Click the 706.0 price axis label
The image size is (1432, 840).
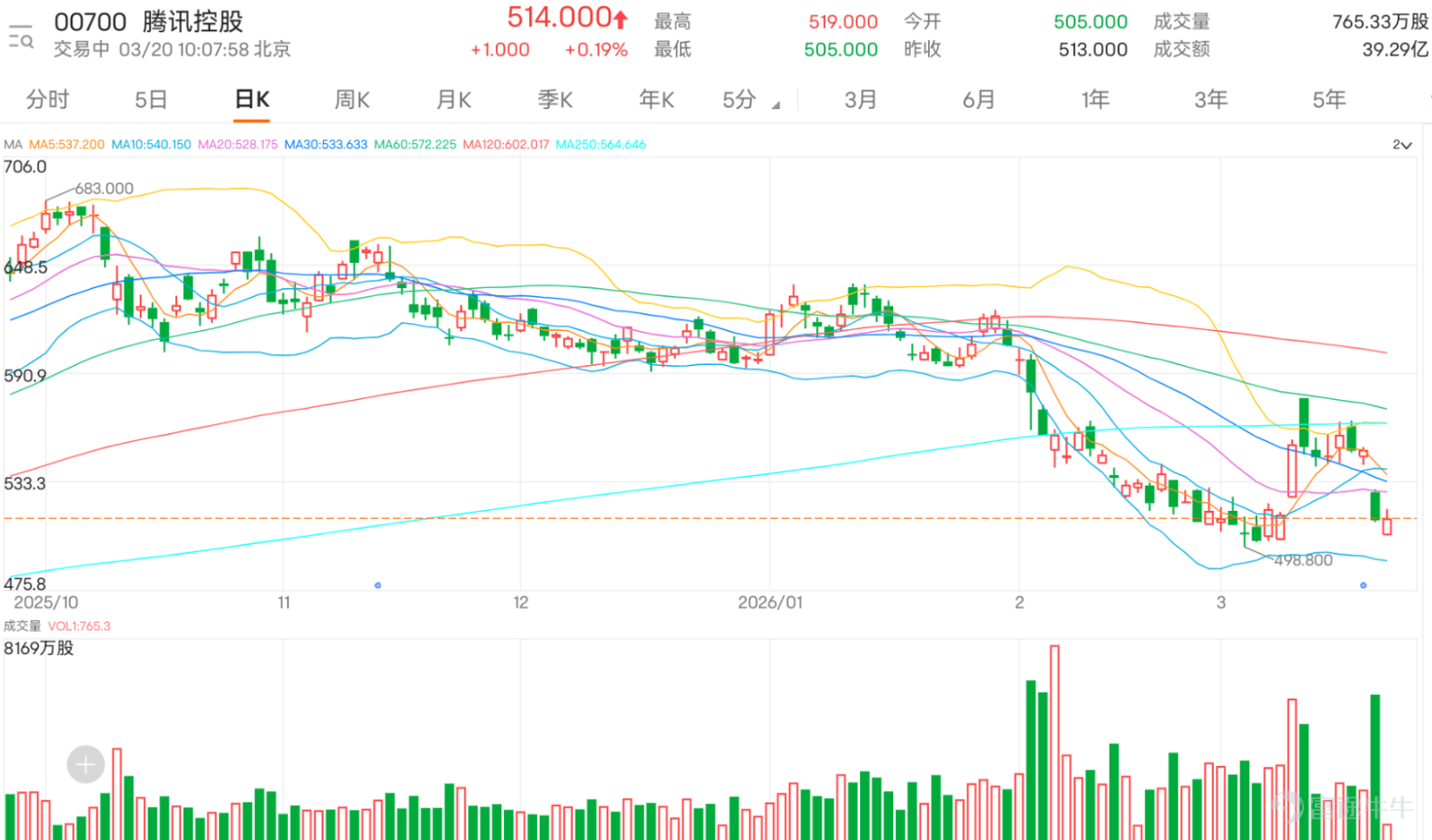tap(25, 166)
